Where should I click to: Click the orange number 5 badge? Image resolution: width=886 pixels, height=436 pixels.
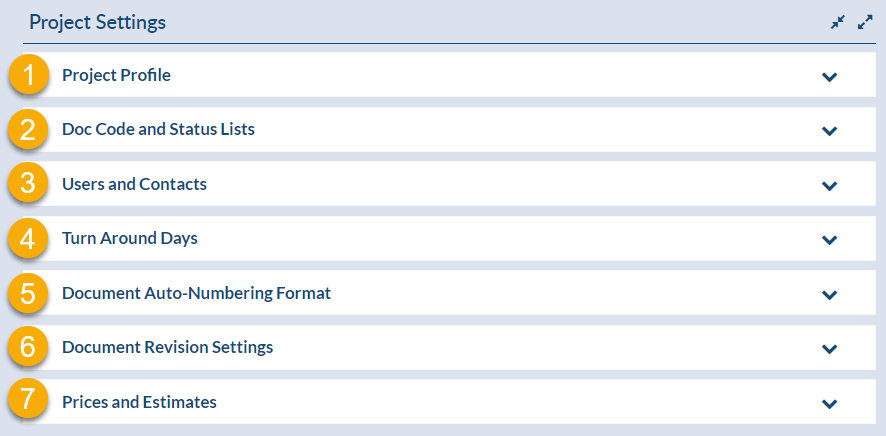click(28, 293)
